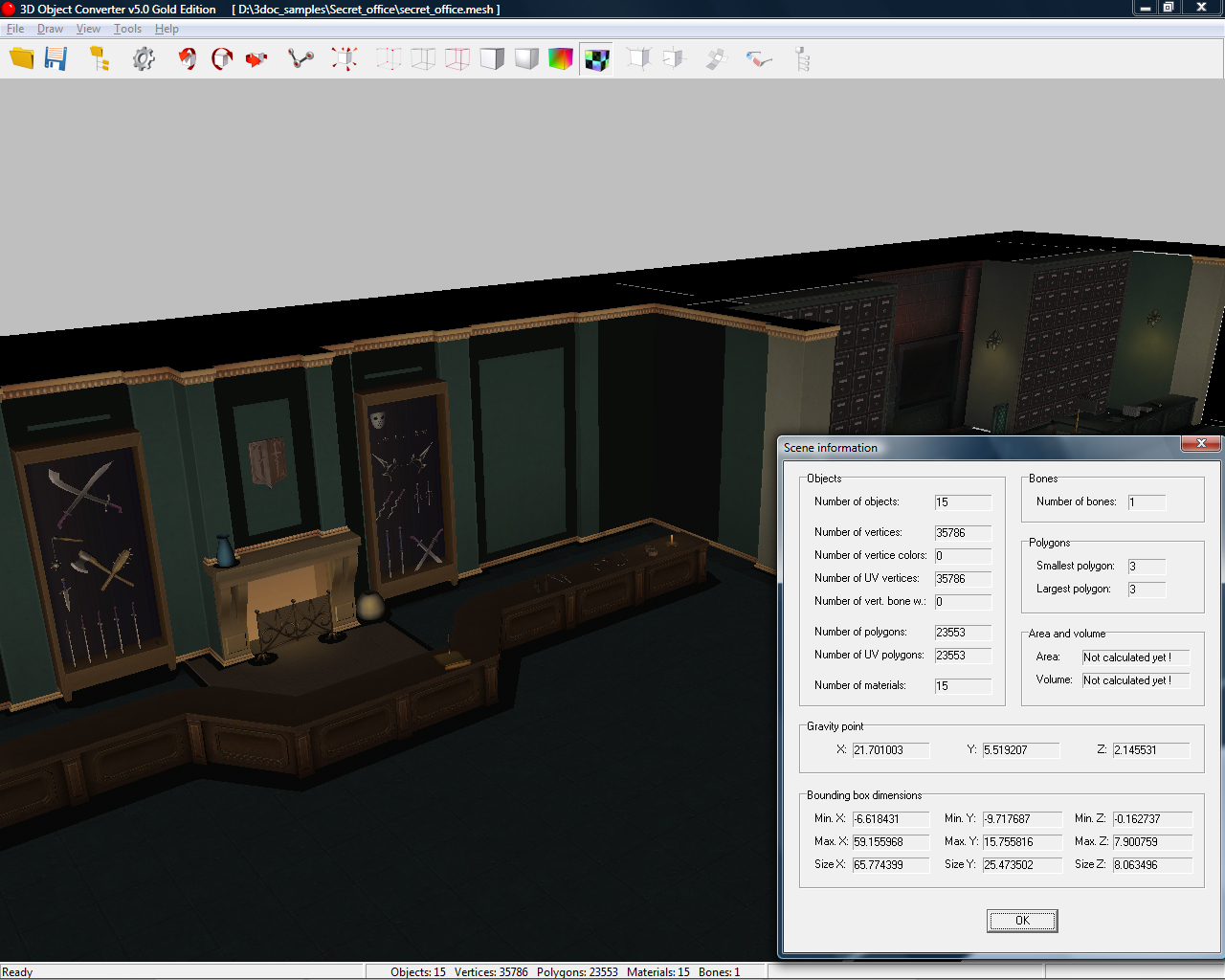Click the Area value field
Image resolution: width=1225 pixels, height=980 pixels.
(1135, 657)
